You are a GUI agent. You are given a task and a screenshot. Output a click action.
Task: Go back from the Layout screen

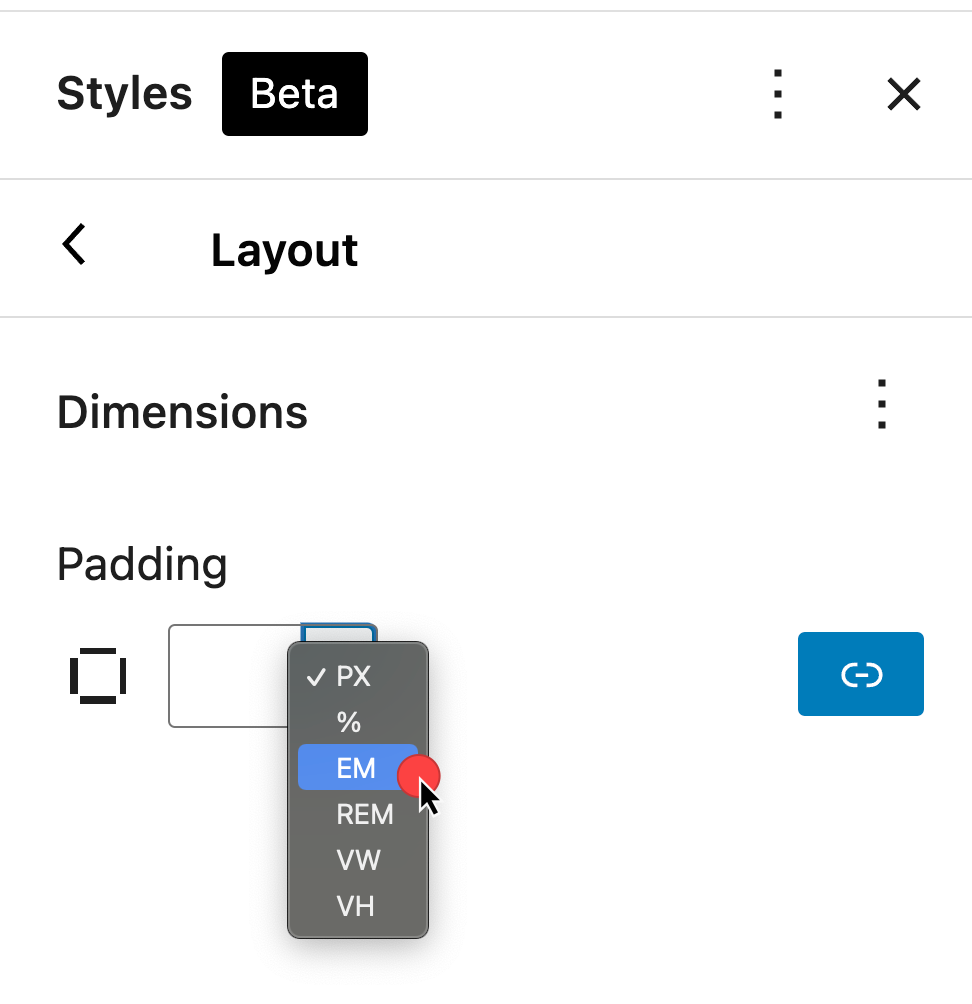[75, 246]
